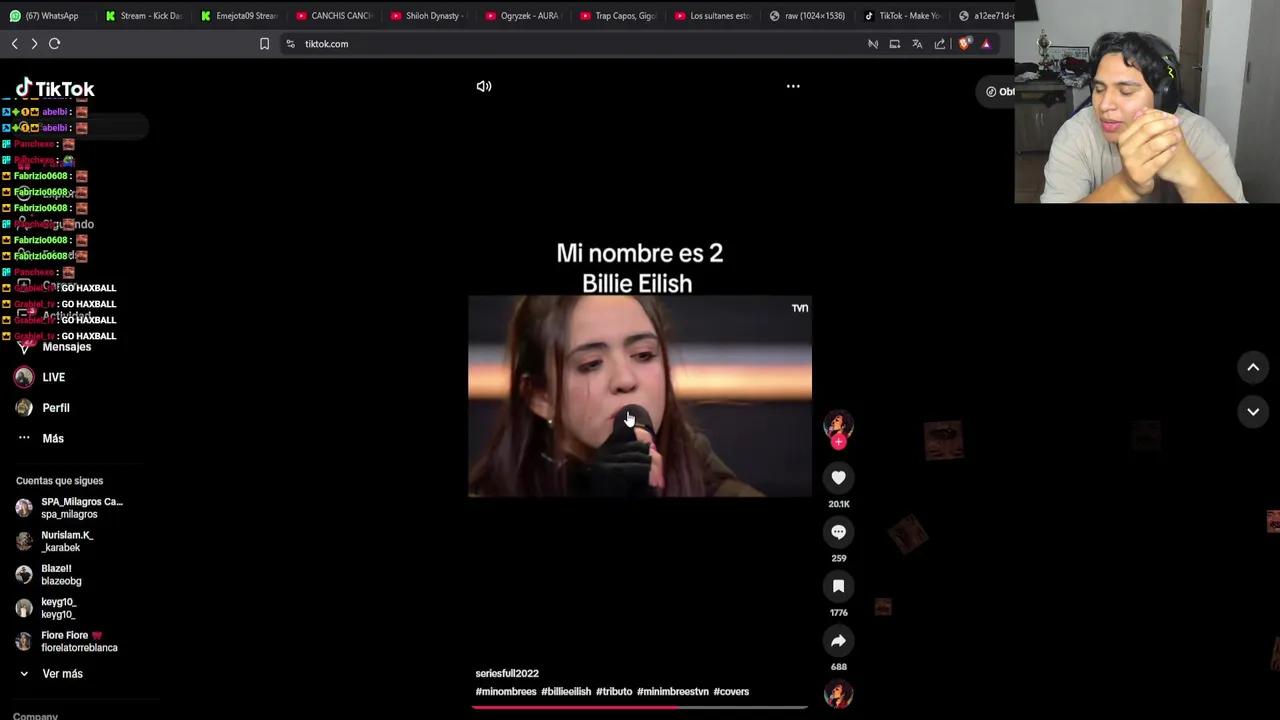Open the keyg10_ account

pyautogui.click(x=46, y=608)
